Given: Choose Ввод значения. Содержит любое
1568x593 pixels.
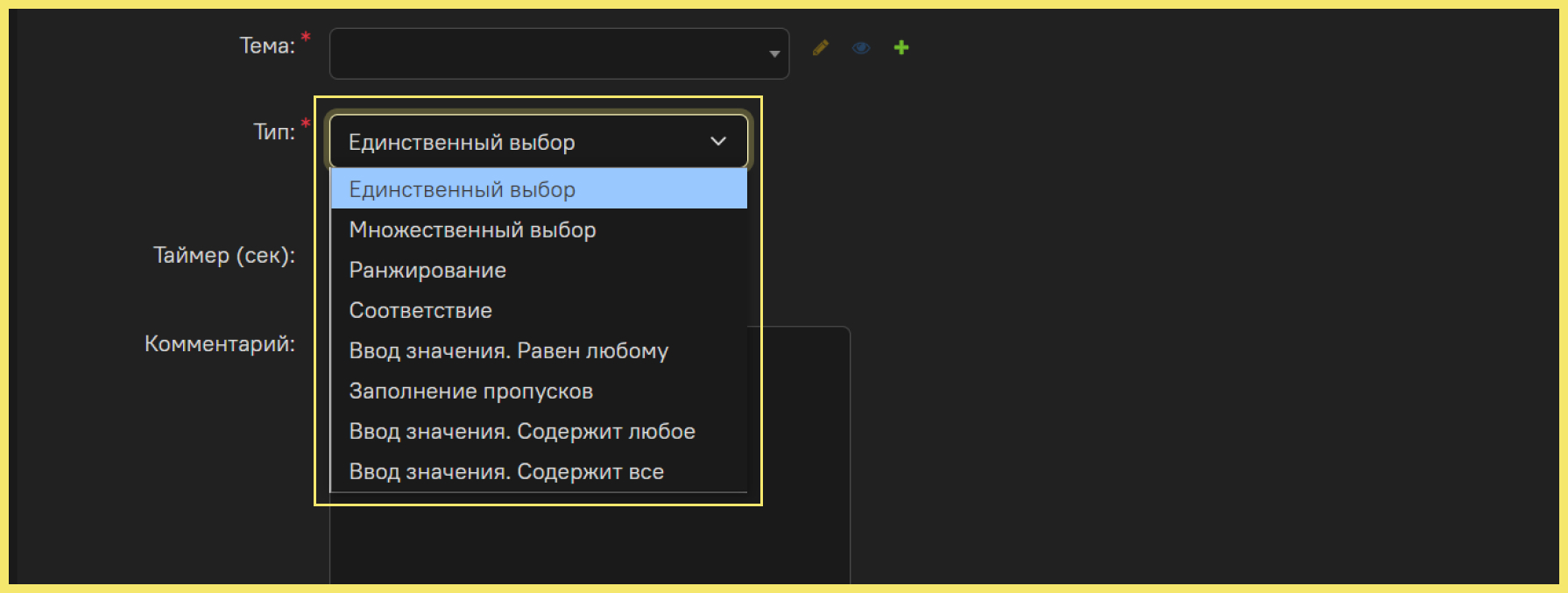Looking at the screenshot, I should coord(539,431).
